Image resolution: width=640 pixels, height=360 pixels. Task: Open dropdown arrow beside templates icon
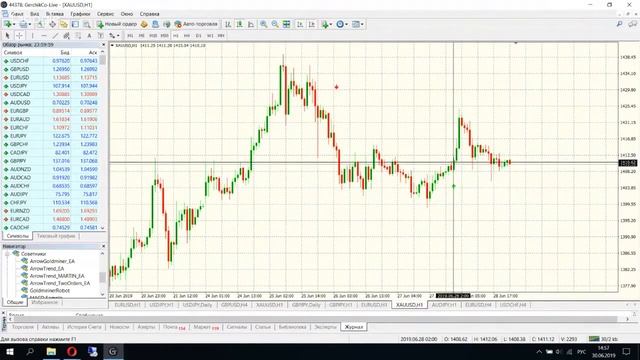point(362,24)
